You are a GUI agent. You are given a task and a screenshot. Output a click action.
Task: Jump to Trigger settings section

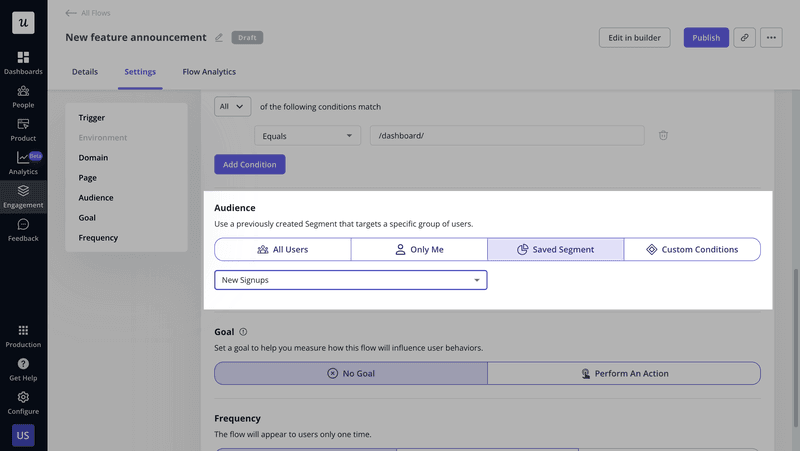click(92, 118)
